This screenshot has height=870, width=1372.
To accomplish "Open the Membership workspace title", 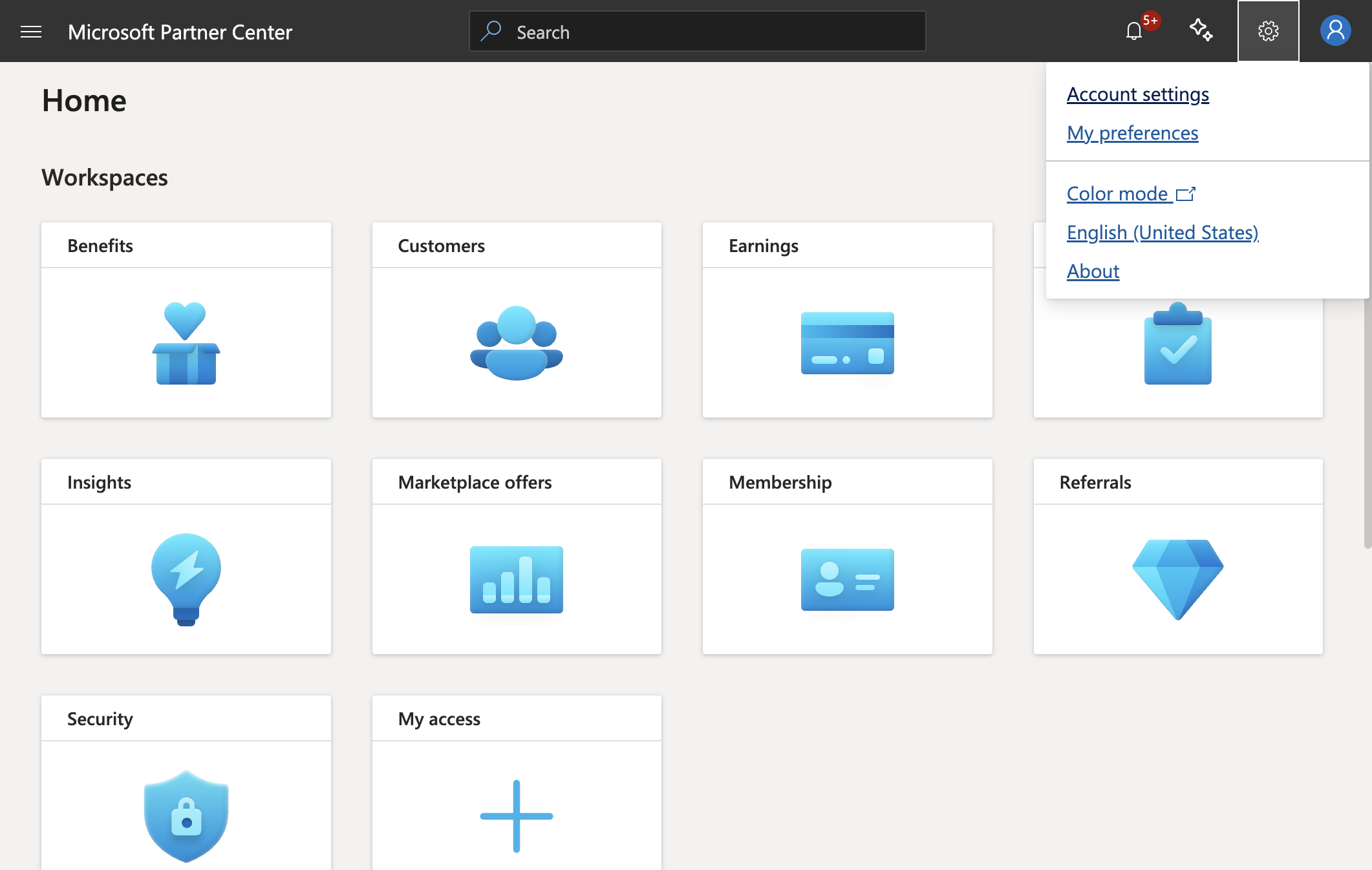I will [780, 482].
